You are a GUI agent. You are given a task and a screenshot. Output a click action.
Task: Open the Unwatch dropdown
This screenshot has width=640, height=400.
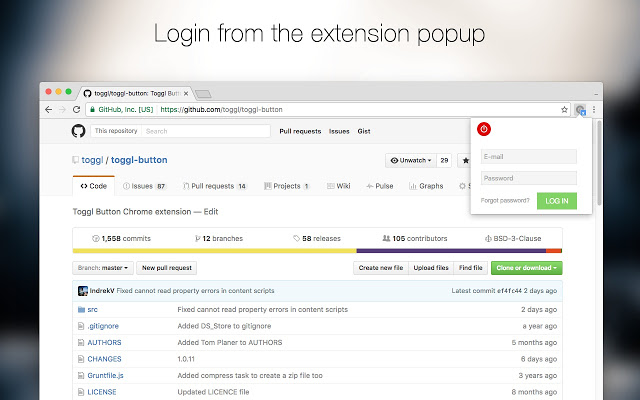411,160
